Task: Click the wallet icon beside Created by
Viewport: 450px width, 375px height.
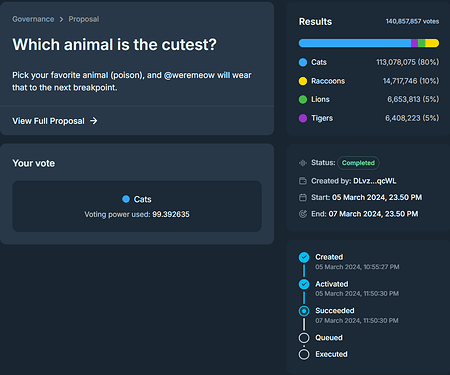Action: click(x=303, y=181)
